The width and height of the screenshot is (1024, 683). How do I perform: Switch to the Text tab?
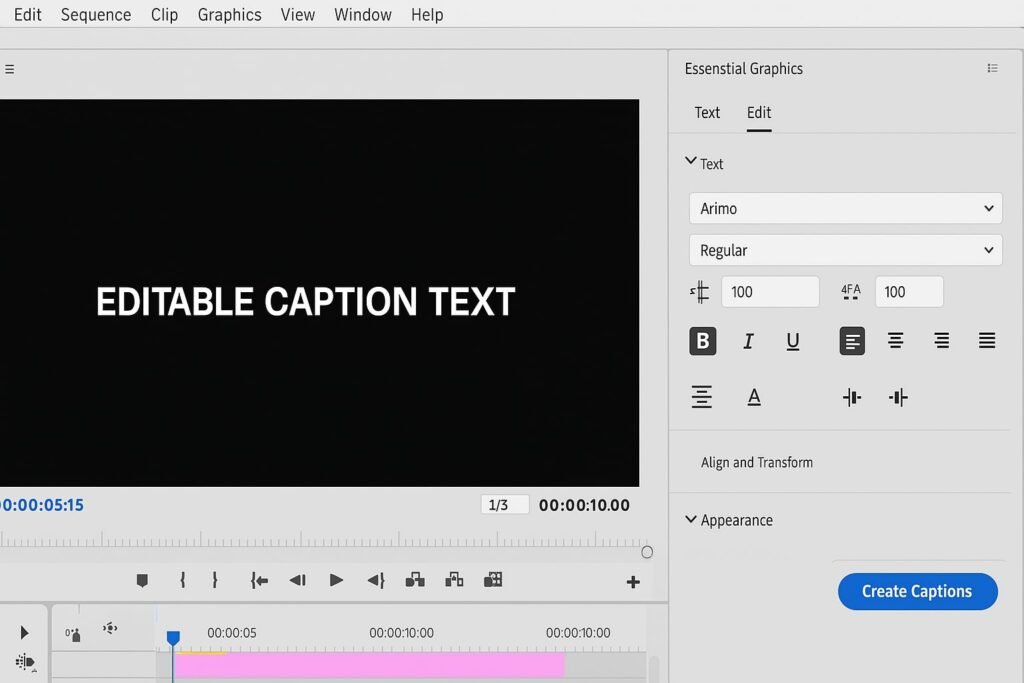tap(707, 113)
